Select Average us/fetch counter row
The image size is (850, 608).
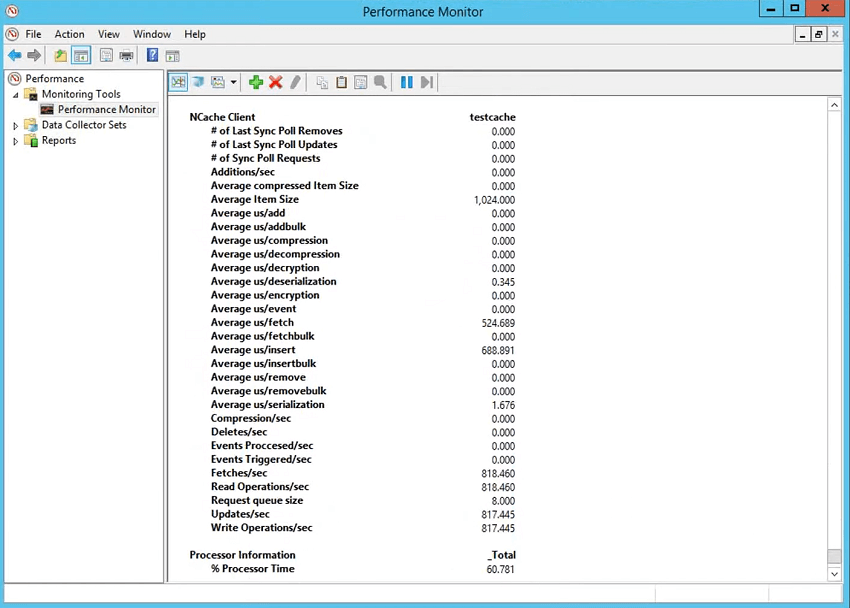[252, 322]
